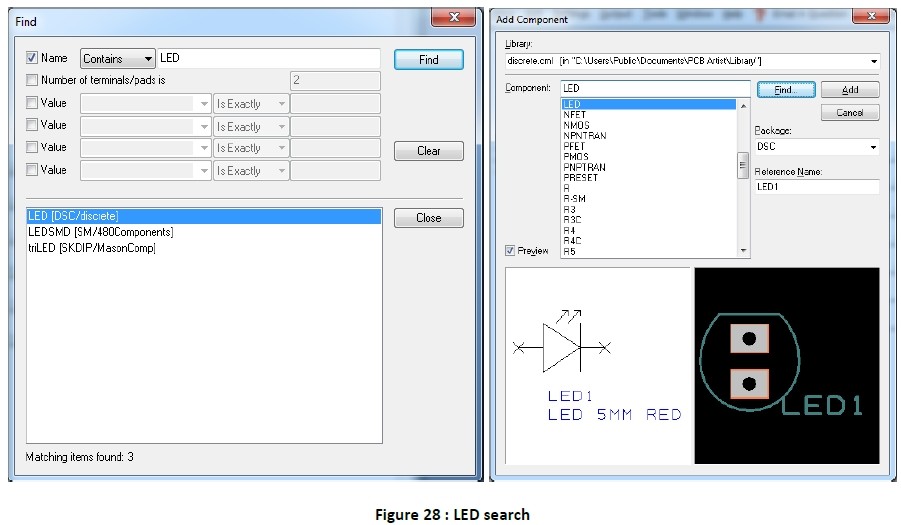
Task: Click the Find button in Find dialog
Action: pos(428,60)
